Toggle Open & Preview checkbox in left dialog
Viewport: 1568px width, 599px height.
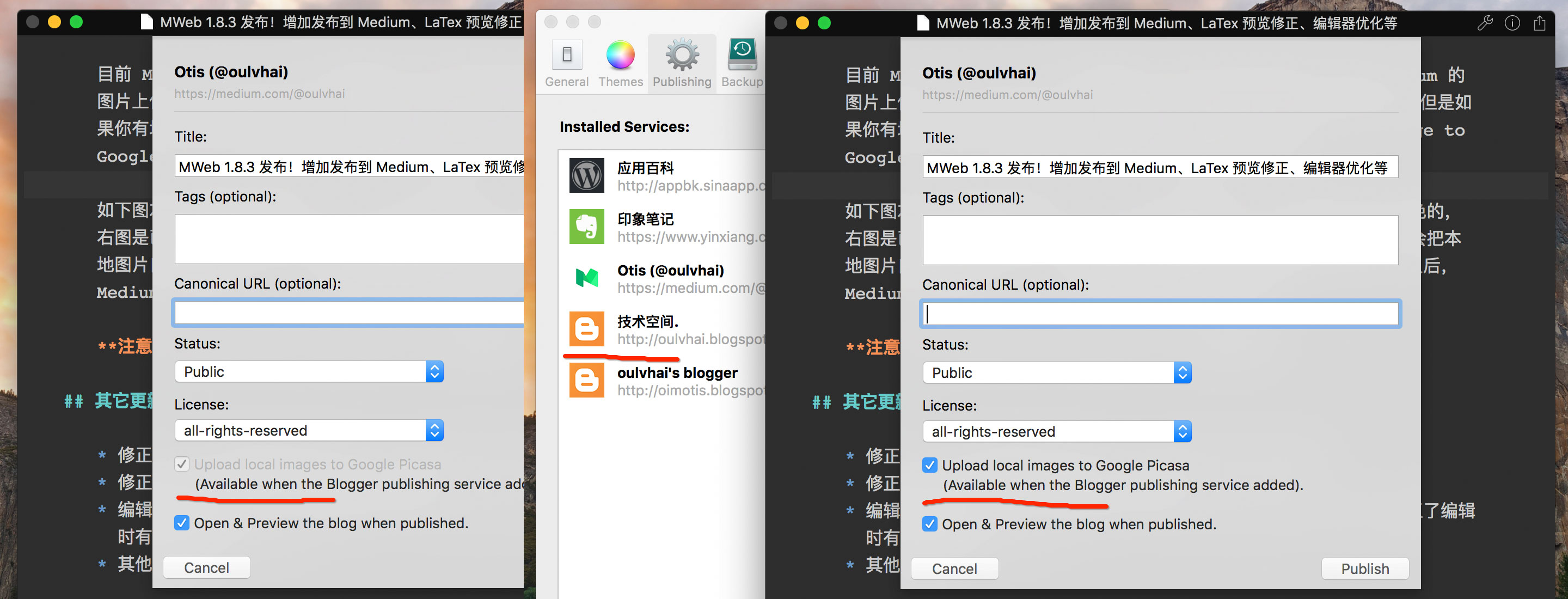tap(181, 523)
